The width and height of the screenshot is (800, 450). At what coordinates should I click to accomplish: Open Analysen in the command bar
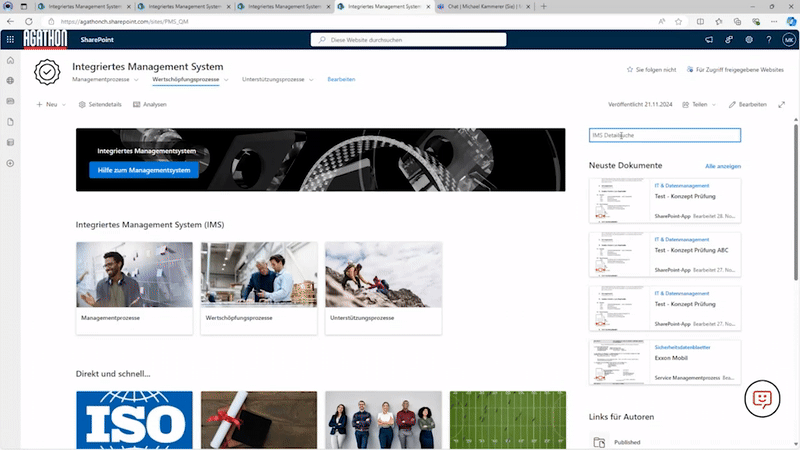pos(149,104)
